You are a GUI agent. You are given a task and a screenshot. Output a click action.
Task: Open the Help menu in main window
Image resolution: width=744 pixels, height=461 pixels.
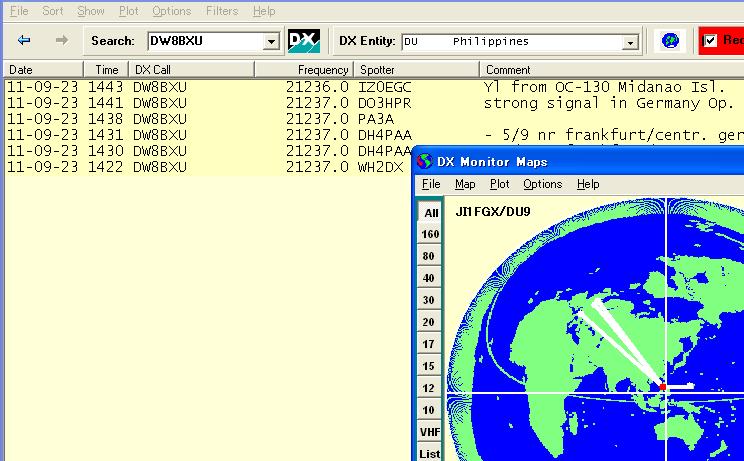tap(264, 11)
